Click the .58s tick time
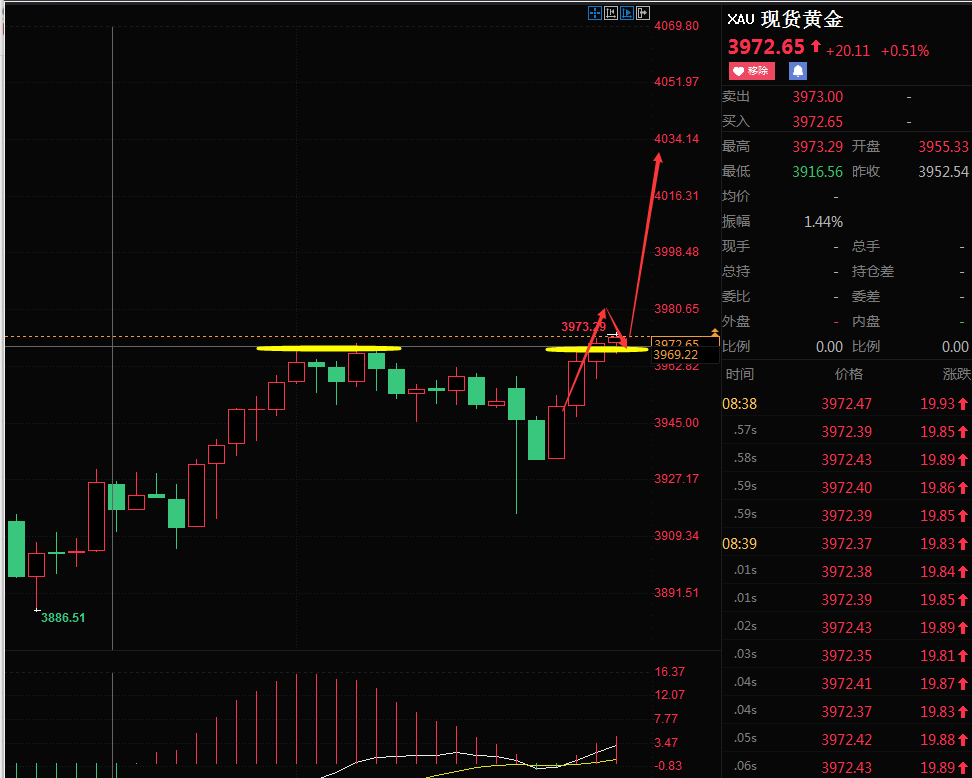The height and width of the screenshot is (778, 972). coord(745,458)
